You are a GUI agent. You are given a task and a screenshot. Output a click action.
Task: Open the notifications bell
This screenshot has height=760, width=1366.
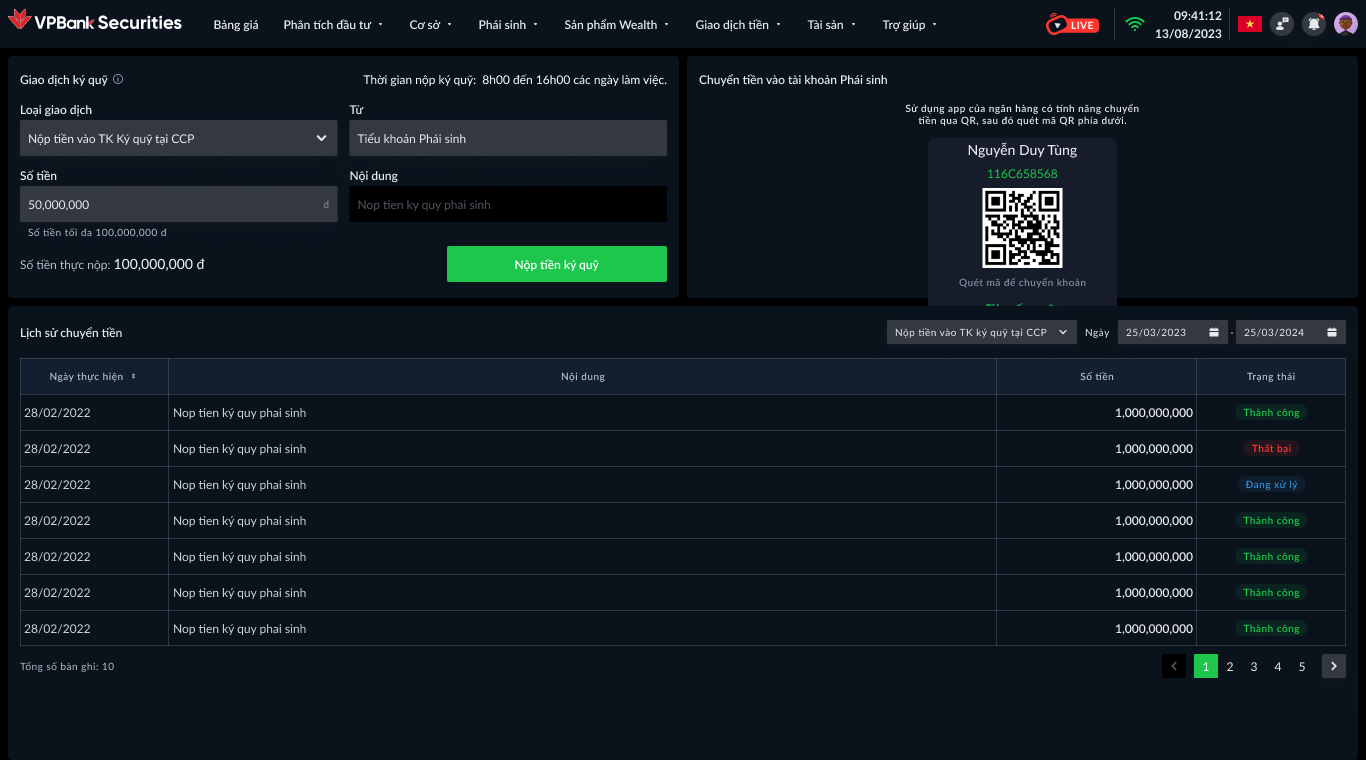1314,24
